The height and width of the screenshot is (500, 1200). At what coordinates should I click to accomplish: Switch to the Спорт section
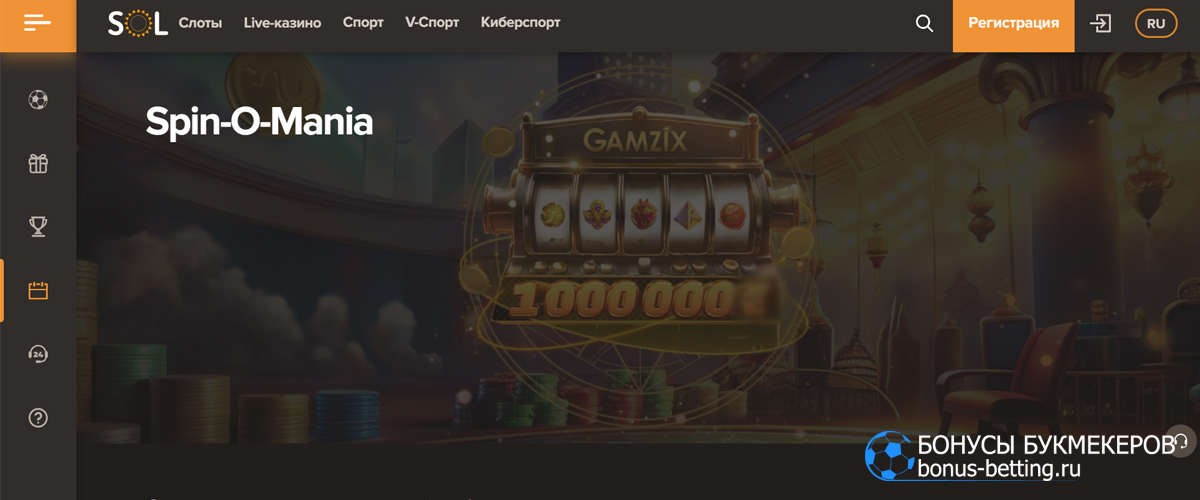tap(363, 22)
